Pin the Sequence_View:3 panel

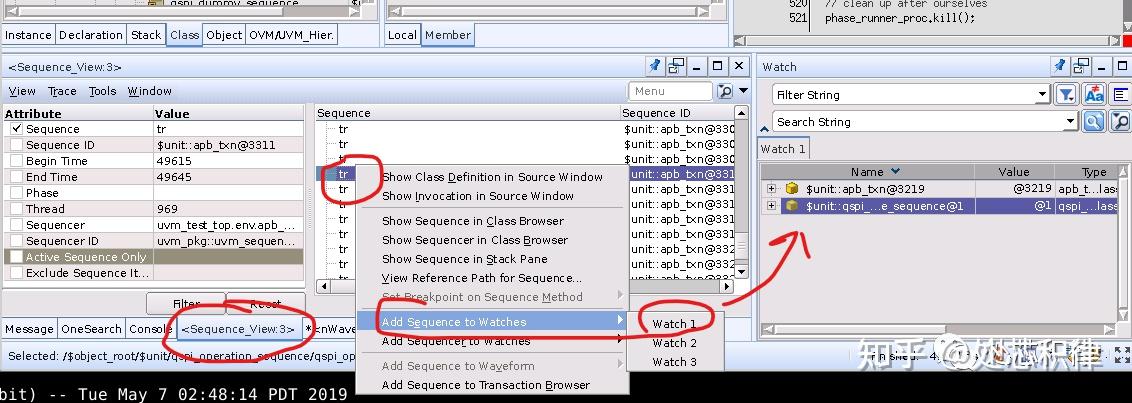click(x=654, y=66)
